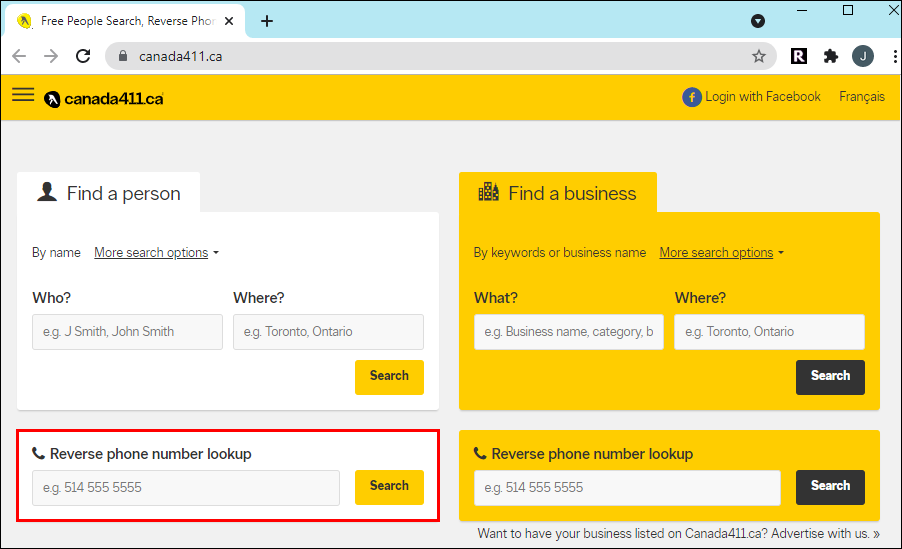Open the Chrome three-dot menu
This screenshot has width=902, height=549.
point(895,56)
